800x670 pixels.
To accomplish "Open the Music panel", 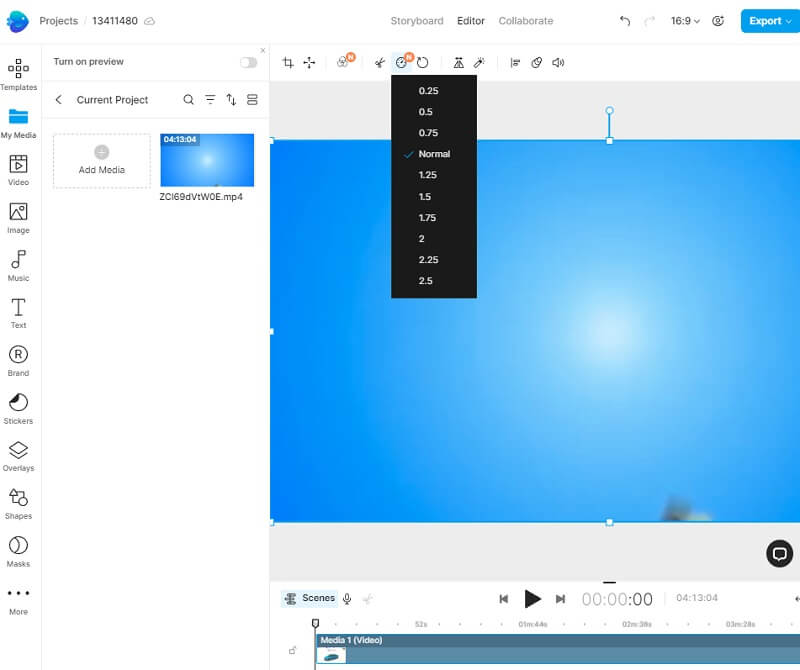I will pos(18,261).
